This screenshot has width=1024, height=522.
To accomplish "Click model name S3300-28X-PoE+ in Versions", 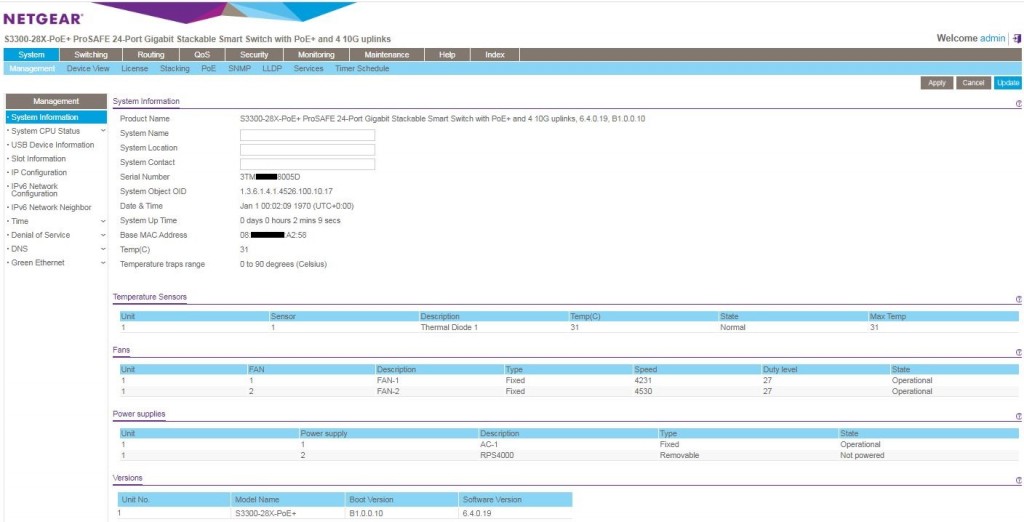I will pyautogui.click(x=264, y=514).
